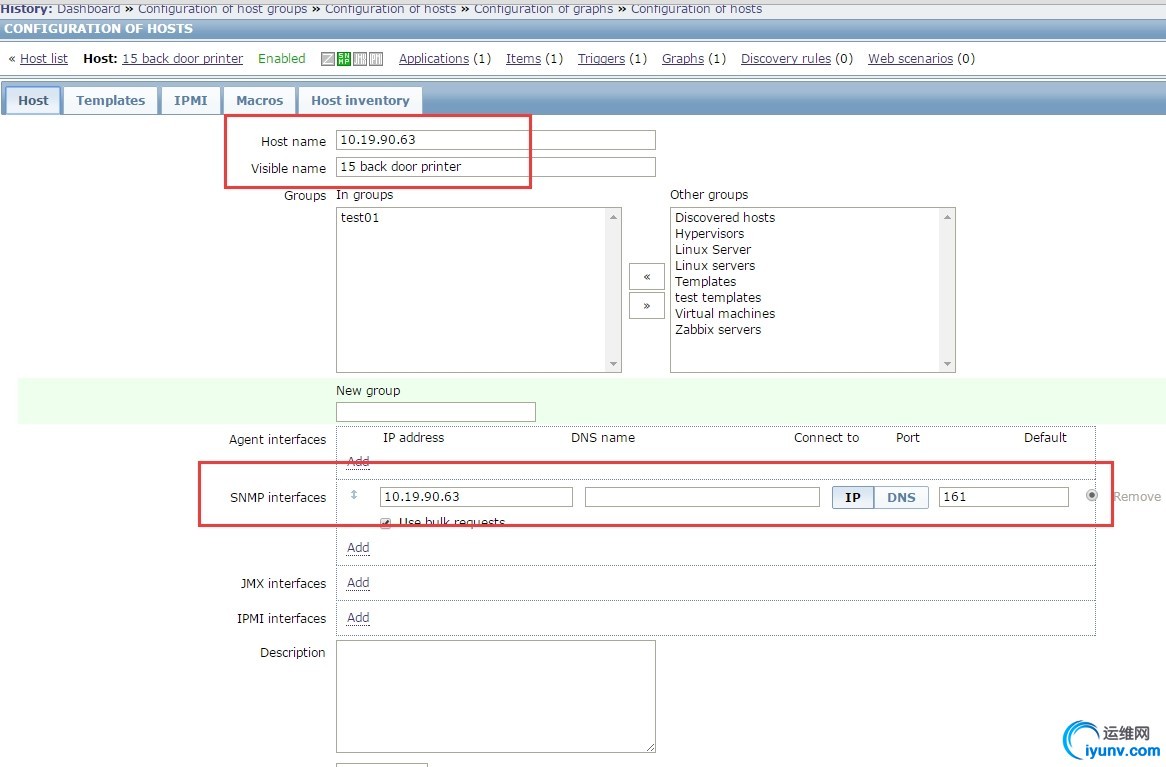Screen dimensions: 1166x767
Task: Click the Enabled status link
Action: (282, 59)
